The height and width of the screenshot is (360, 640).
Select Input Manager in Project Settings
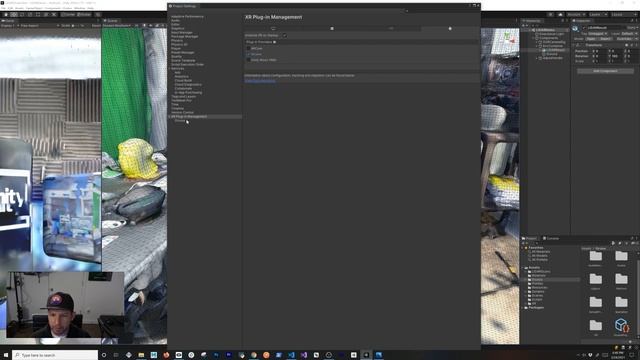click(x=182, y=33)
